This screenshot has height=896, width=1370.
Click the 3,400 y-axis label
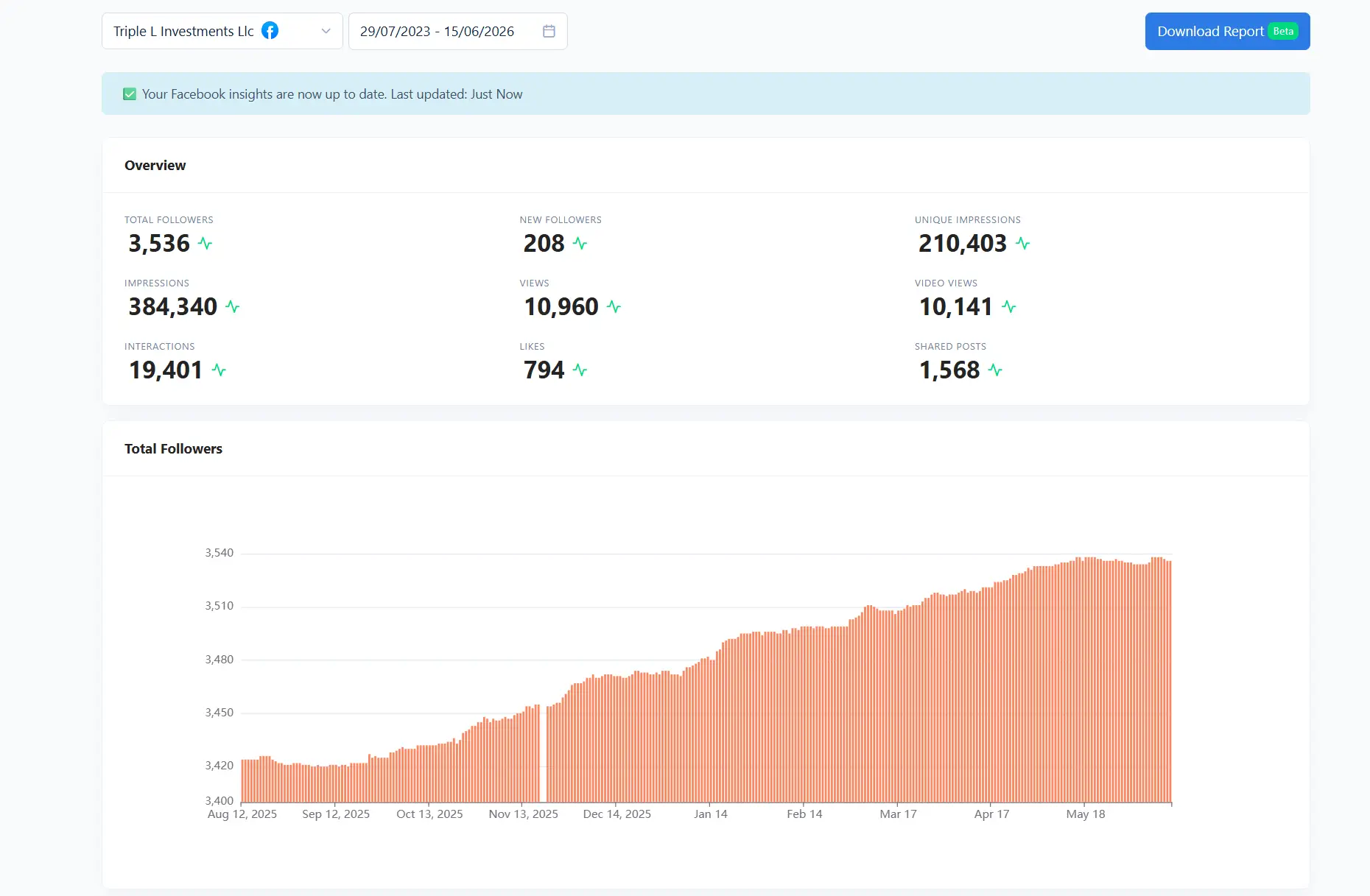pyautogui.click(x=219, y=801)
